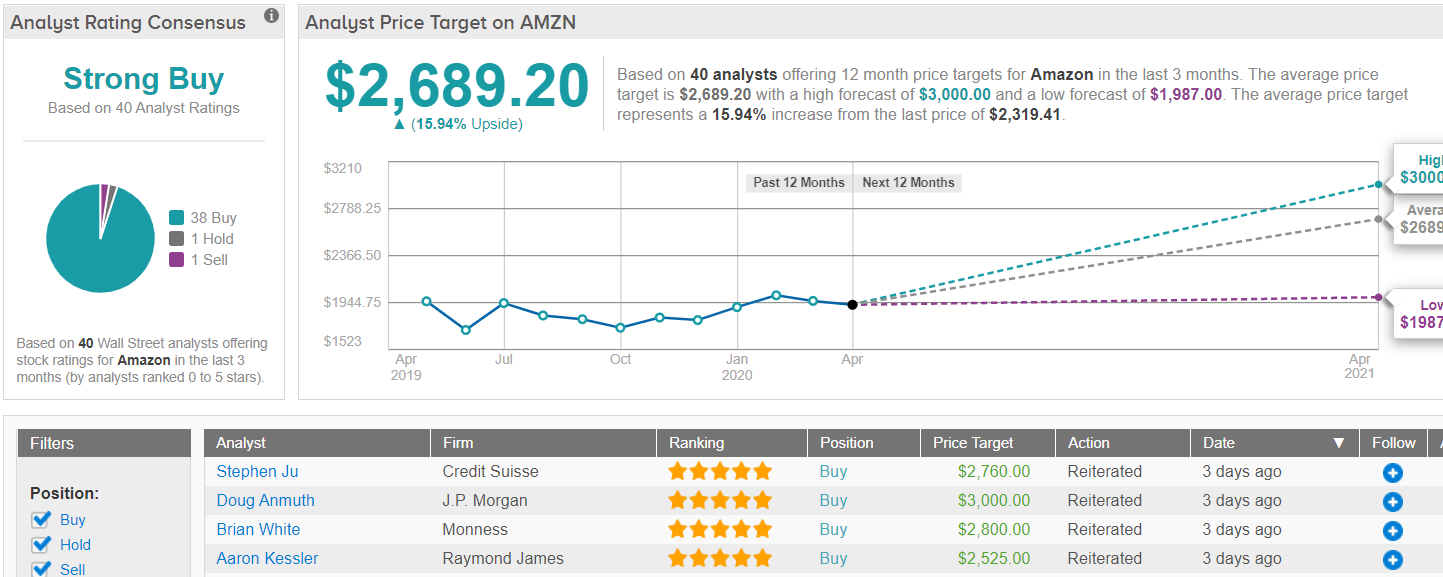Sort the table by Price Target column
The image size is (1443, 577).
click(x=973, y=443)
